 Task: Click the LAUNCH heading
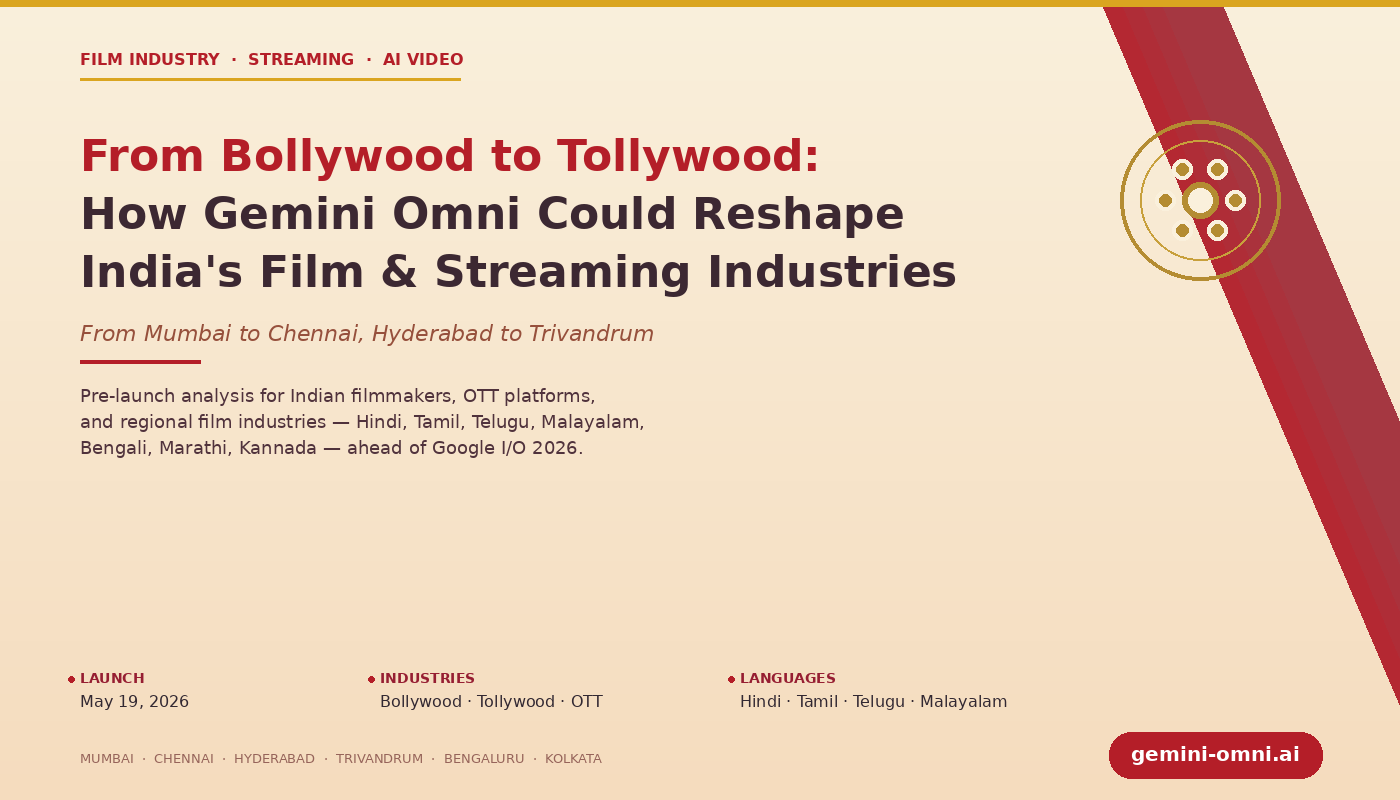112,678
